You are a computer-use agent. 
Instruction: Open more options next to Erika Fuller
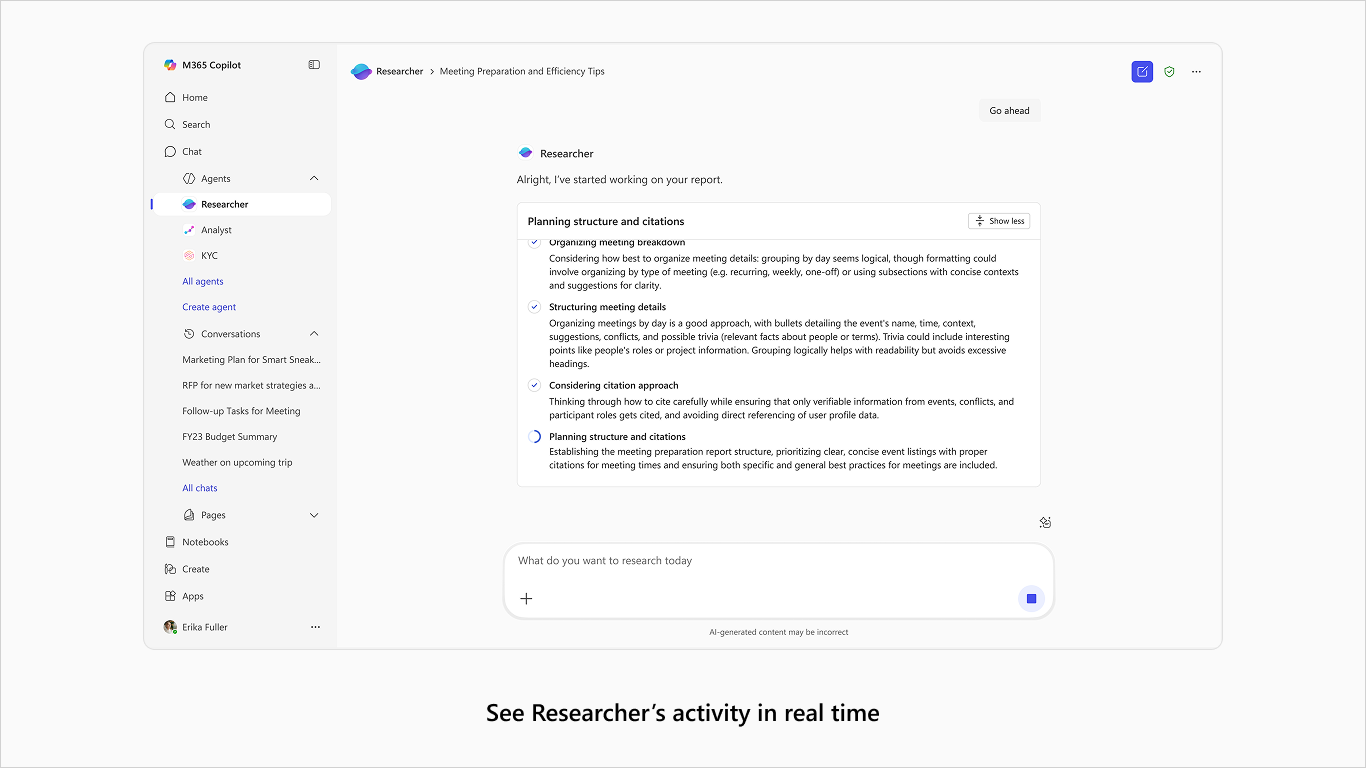coord(315,627)
